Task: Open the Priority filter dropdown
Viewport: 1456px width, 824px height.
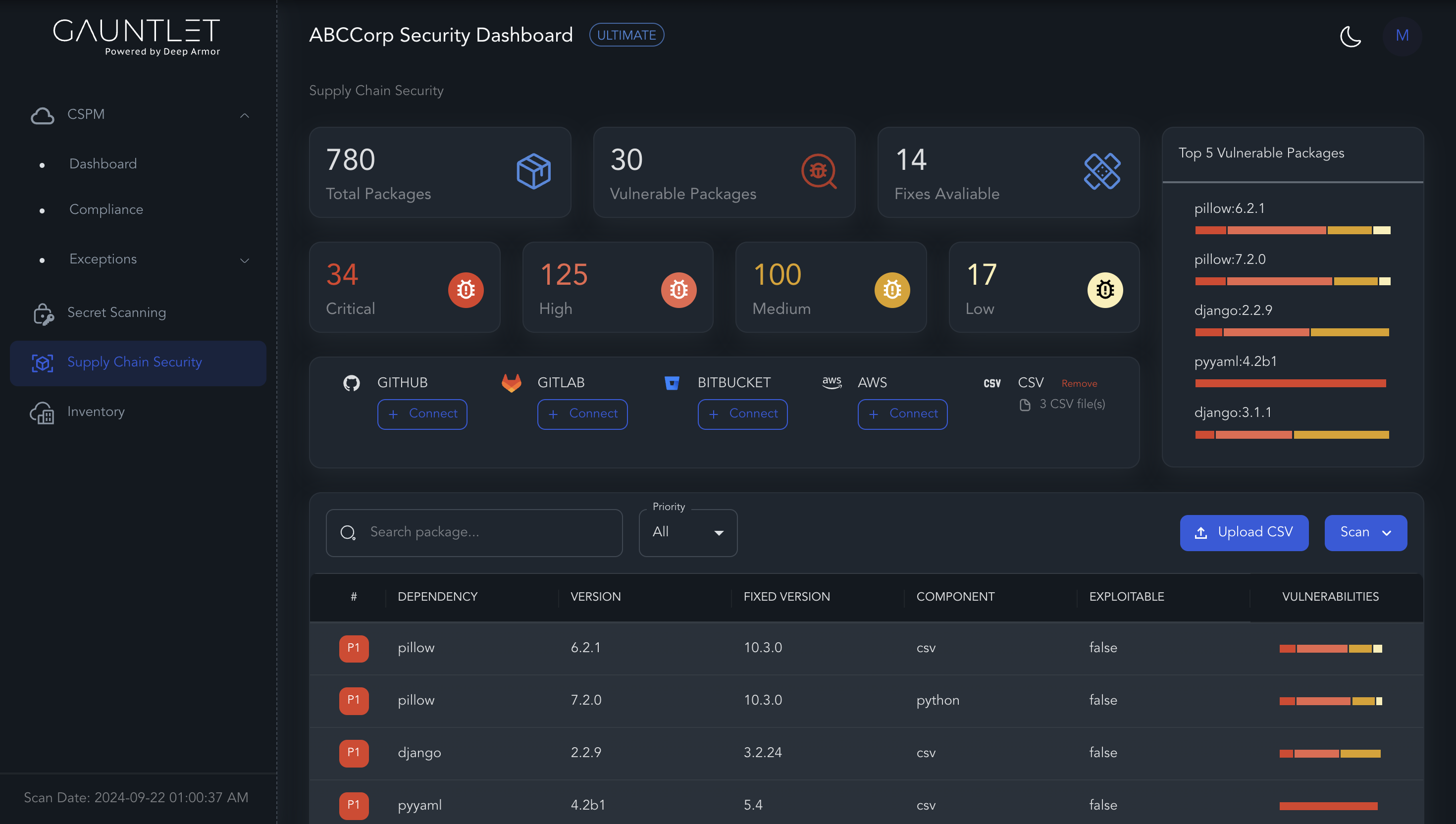Action: [687, 532]
